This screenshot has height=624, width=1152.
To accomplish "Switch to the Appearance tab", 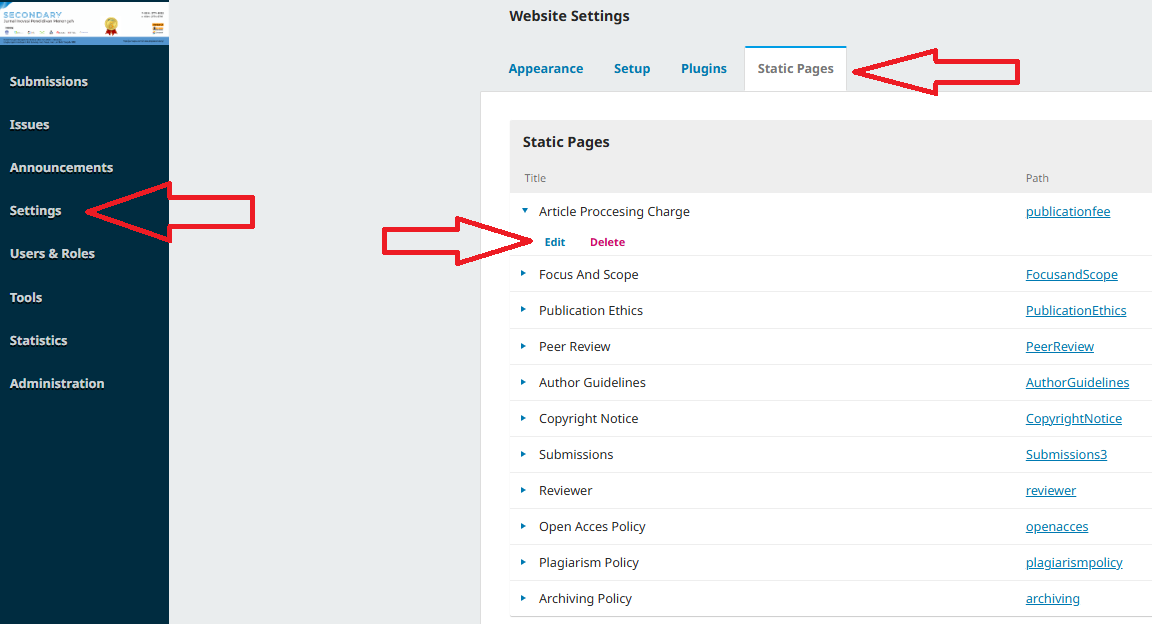I will (546, 69).
